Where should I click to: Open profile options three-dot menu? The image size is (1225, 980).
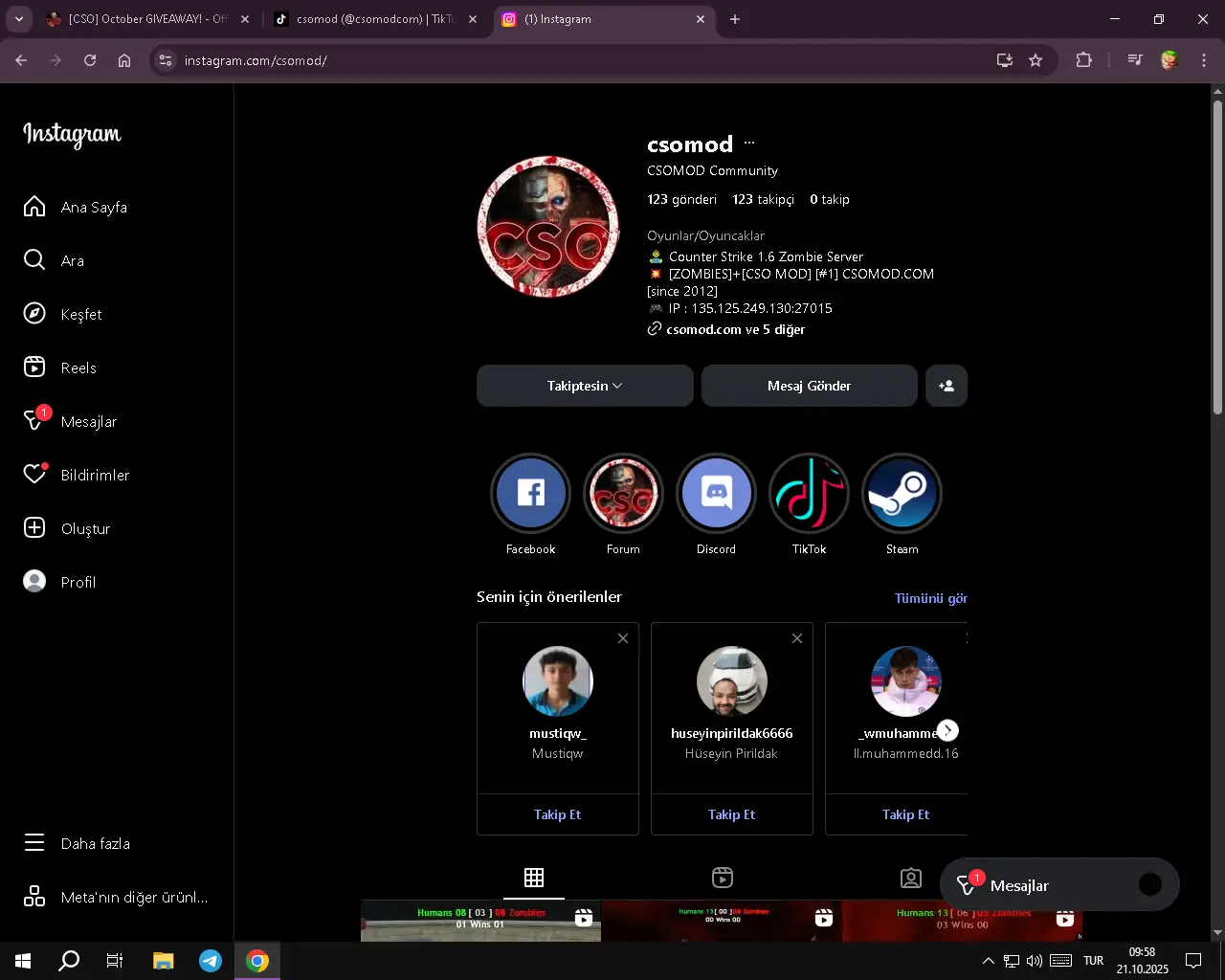[x=749, y=144]
